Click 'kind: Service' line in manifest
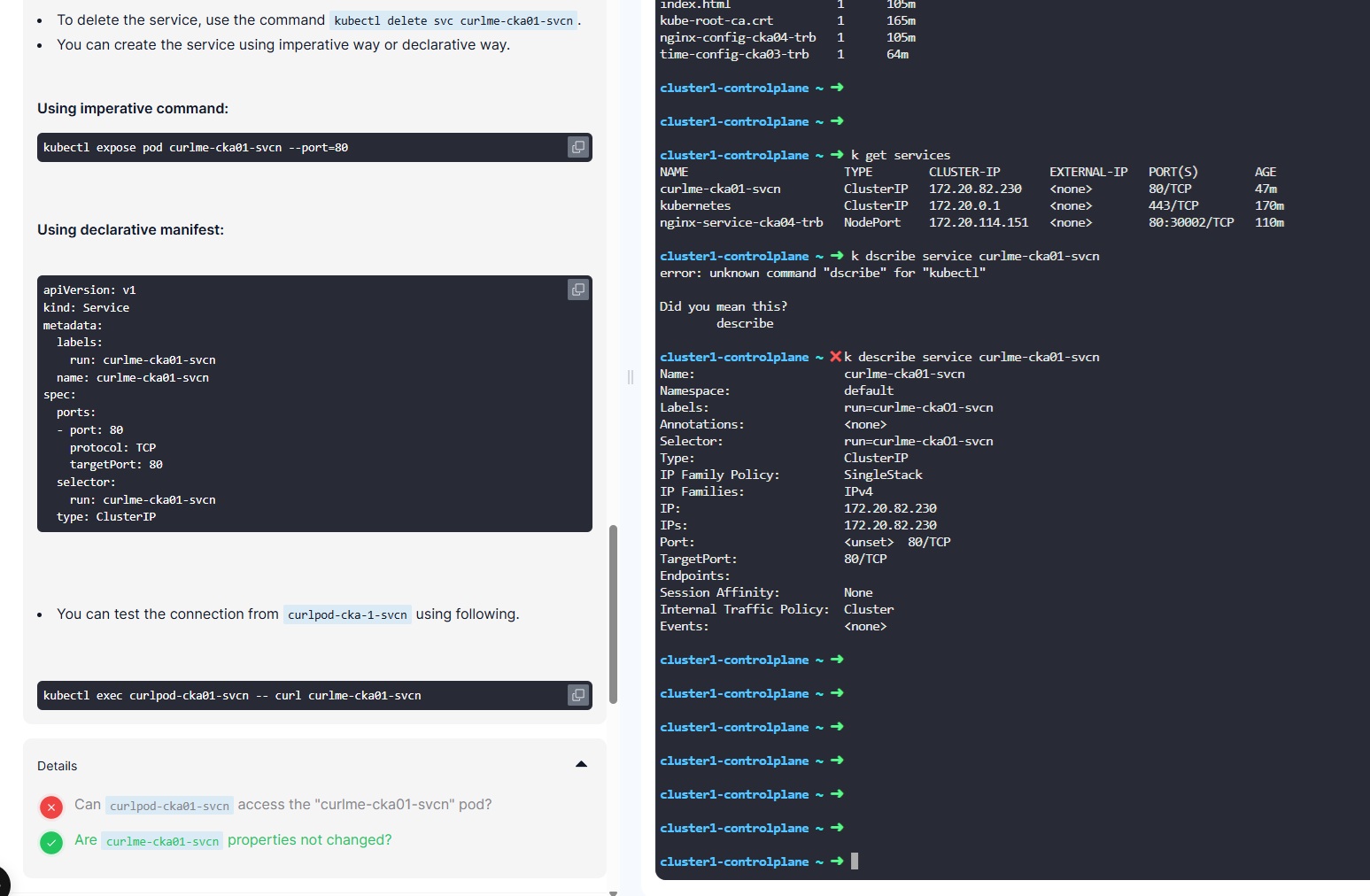 coord(86,308)
